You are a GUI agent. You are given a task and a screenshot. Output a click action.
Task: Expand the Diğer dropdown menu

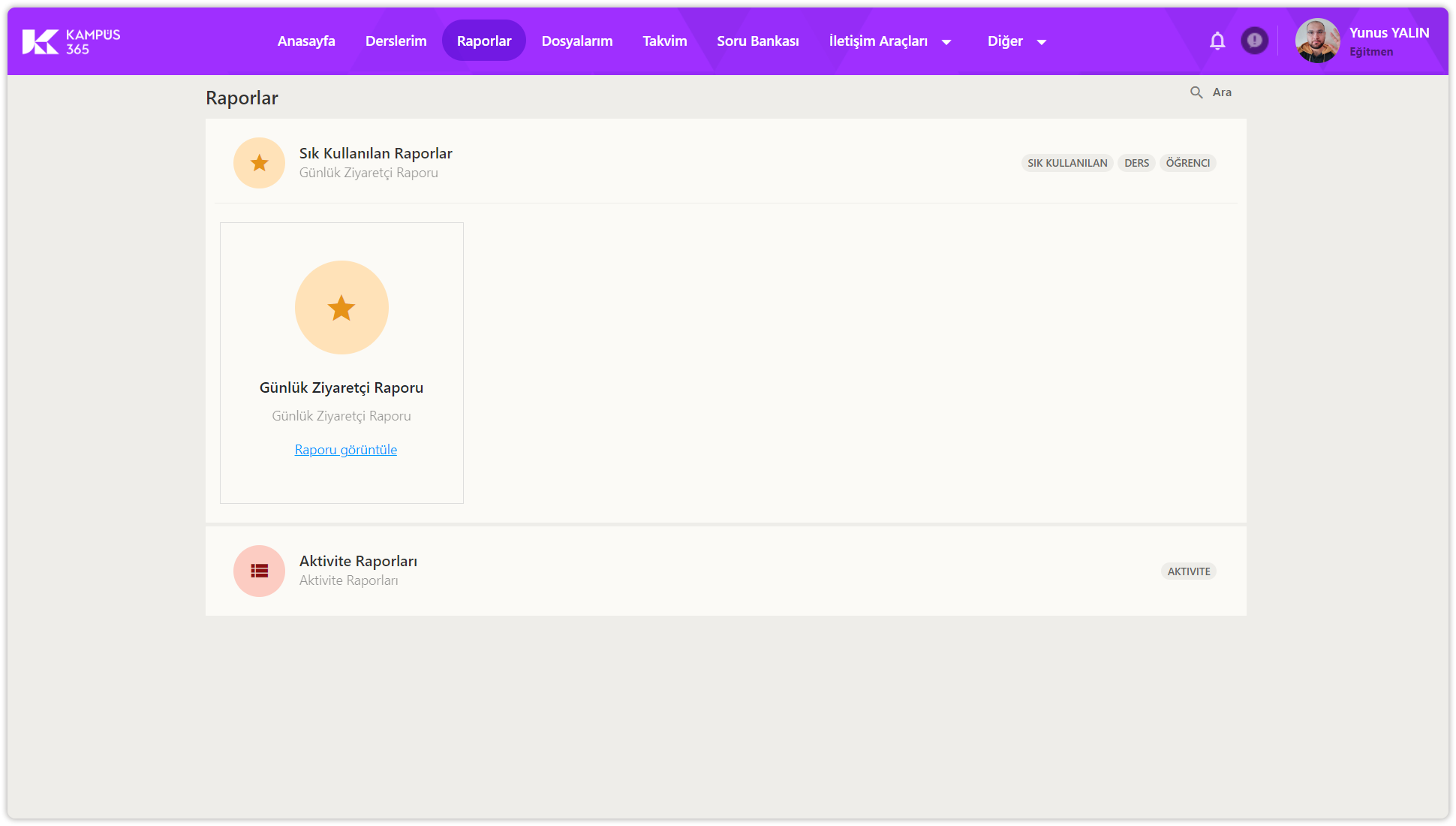(x=1016, y=41)
